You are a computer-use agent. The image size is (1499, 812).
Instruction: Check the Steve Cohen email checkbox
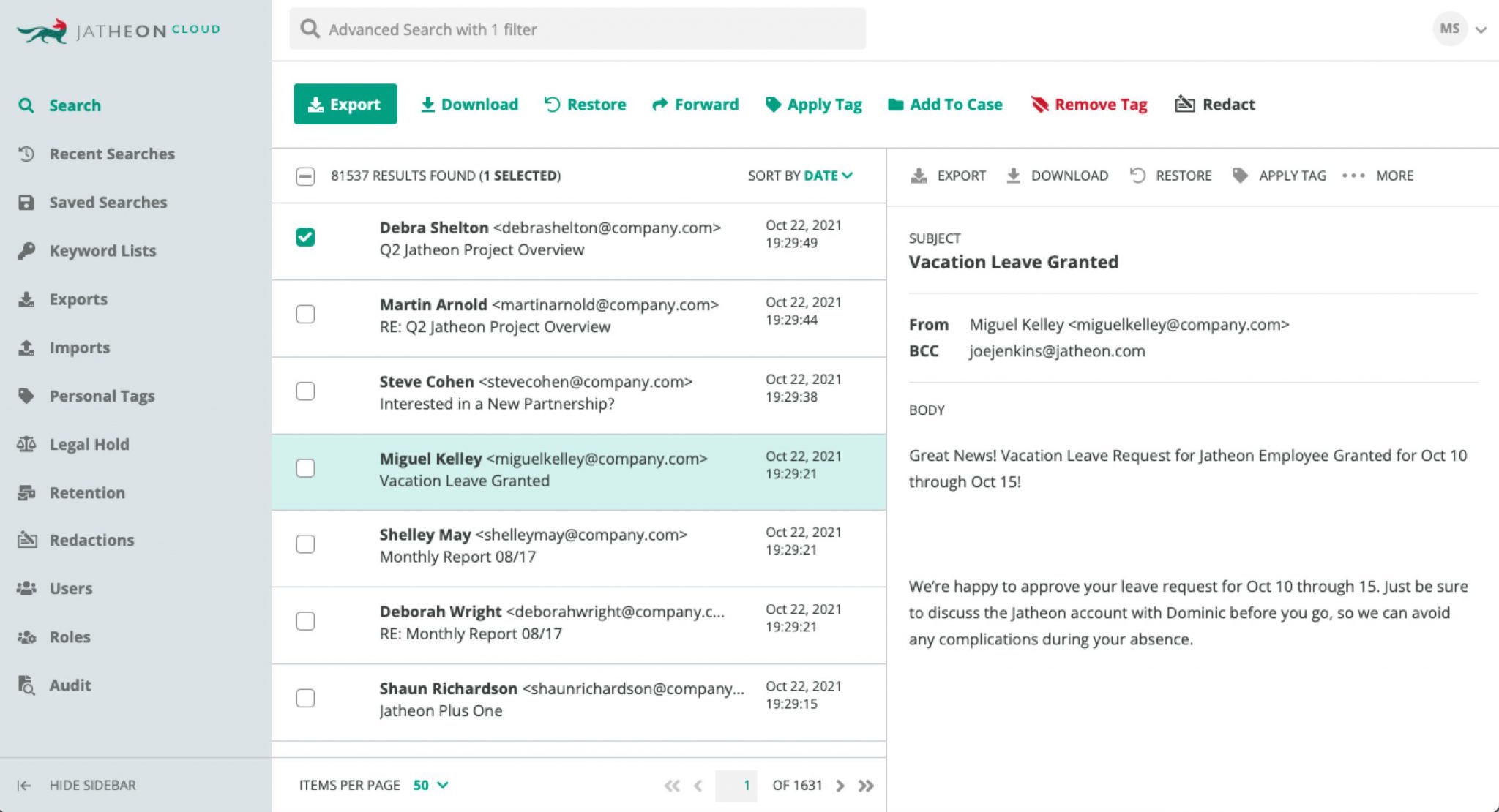pos(305,391)
